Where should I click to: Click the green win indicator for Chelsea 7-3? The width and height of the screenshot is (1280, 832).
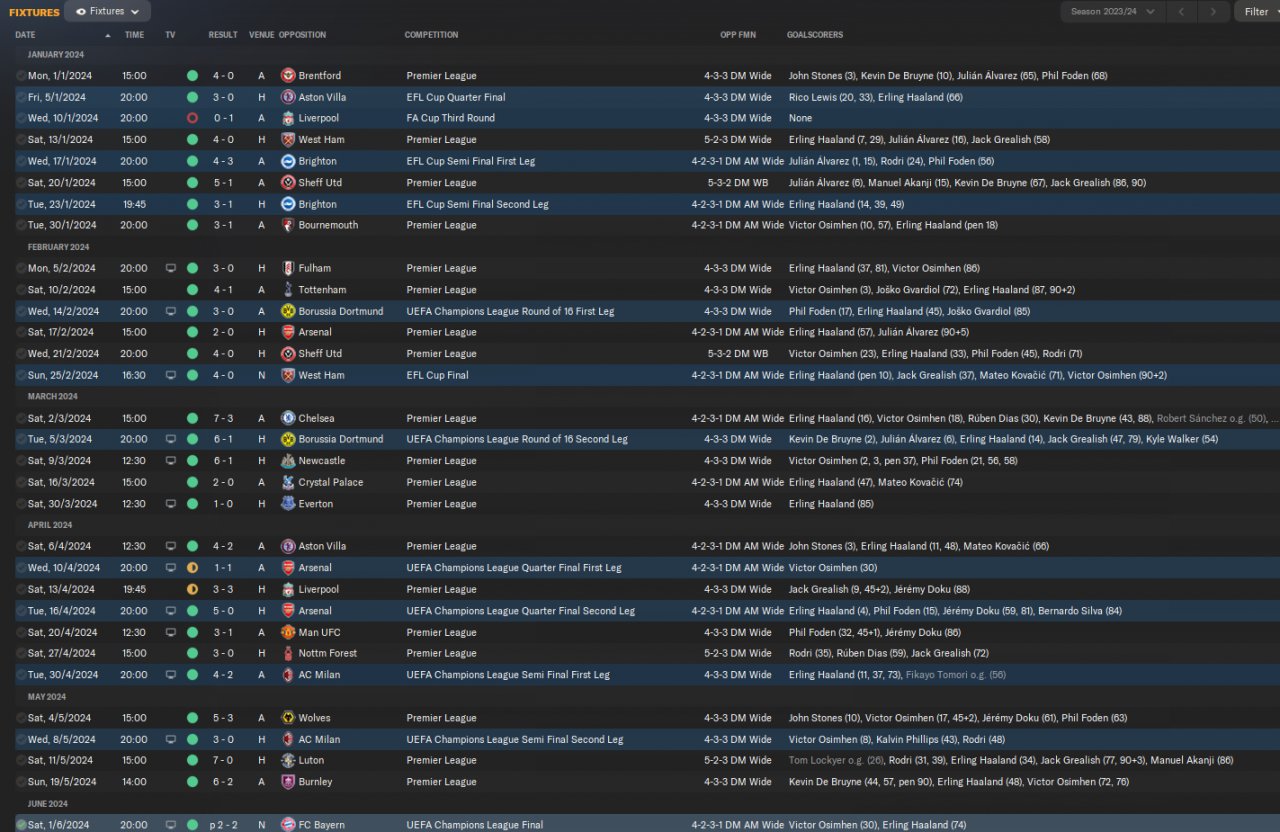(x=192, y=418)
